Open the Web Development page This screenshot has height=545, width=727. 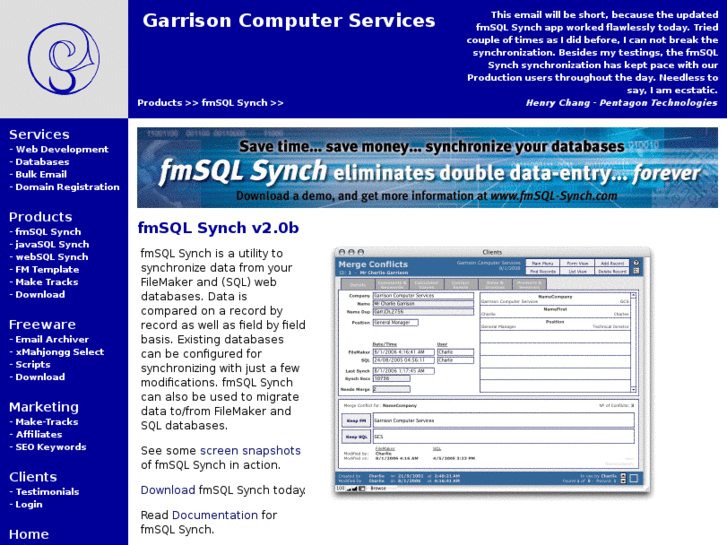62,149
